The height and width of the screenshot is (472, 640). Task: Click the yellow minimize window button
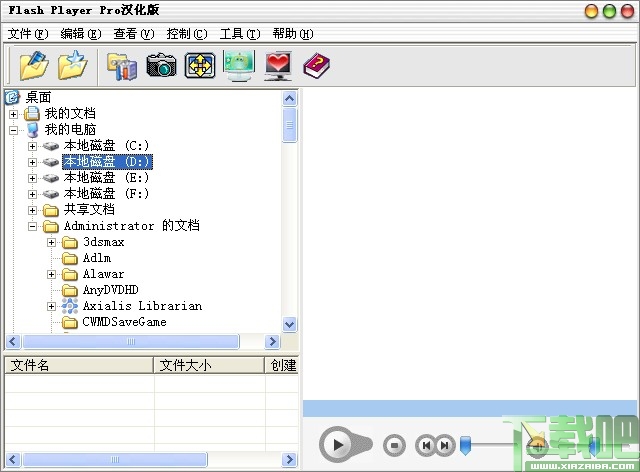(591, 11)
